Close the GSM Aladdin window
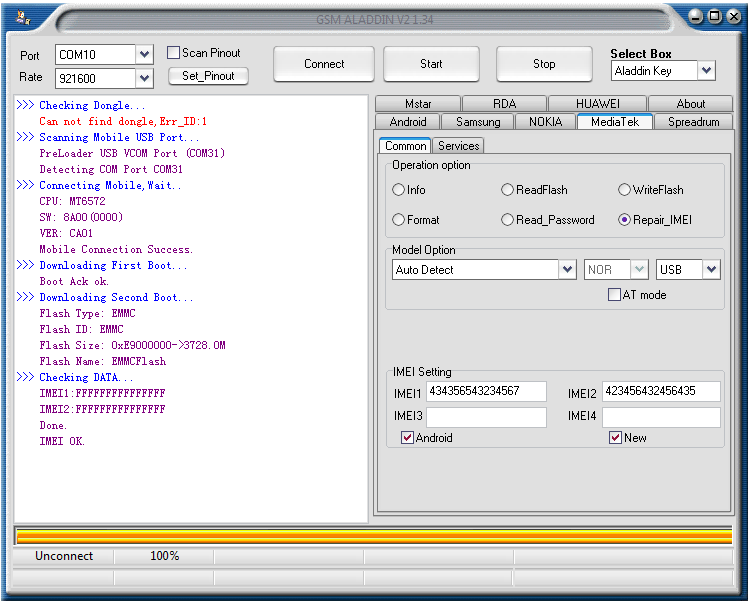This screenshot has height=602, width=748. (x=733, y=17)
